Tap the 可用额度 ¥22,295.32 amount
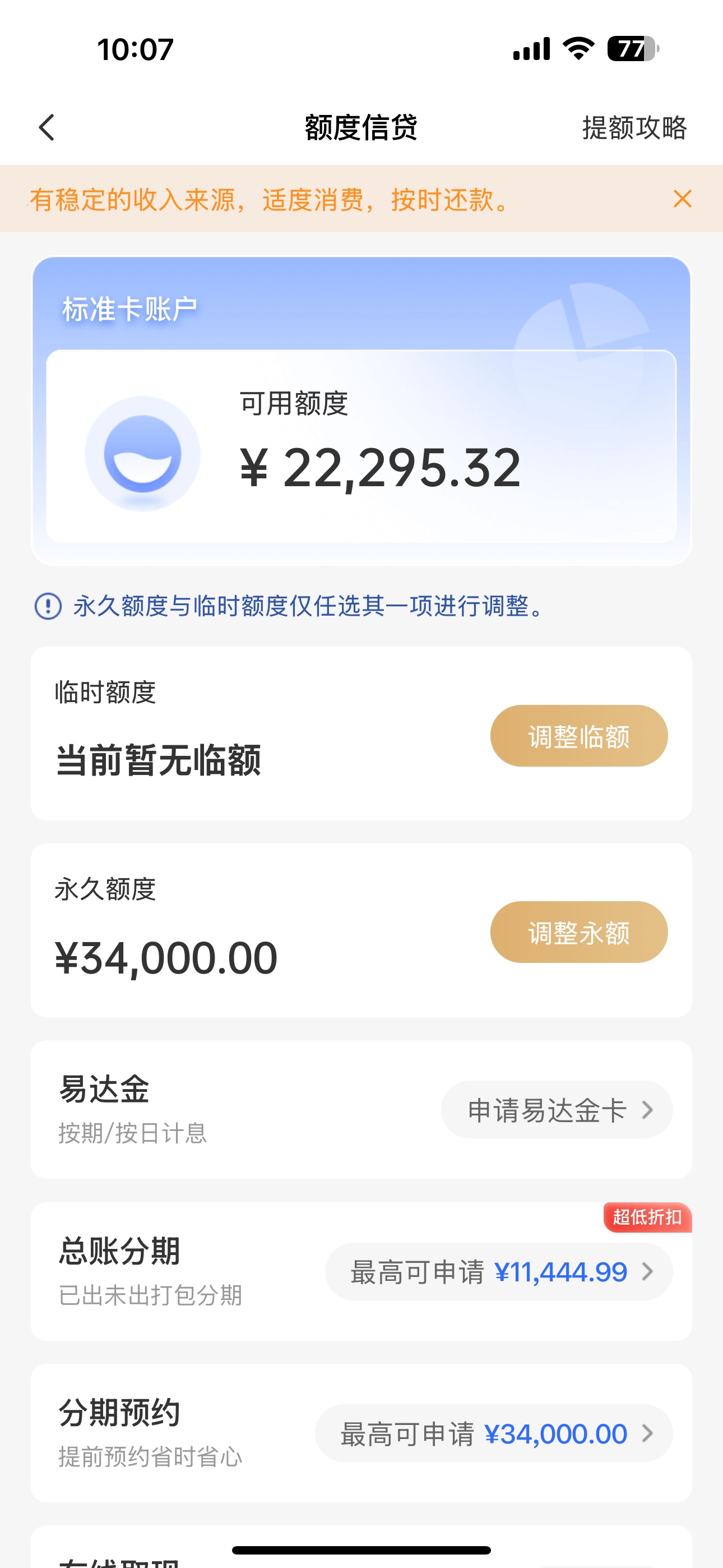 [381, 468]
